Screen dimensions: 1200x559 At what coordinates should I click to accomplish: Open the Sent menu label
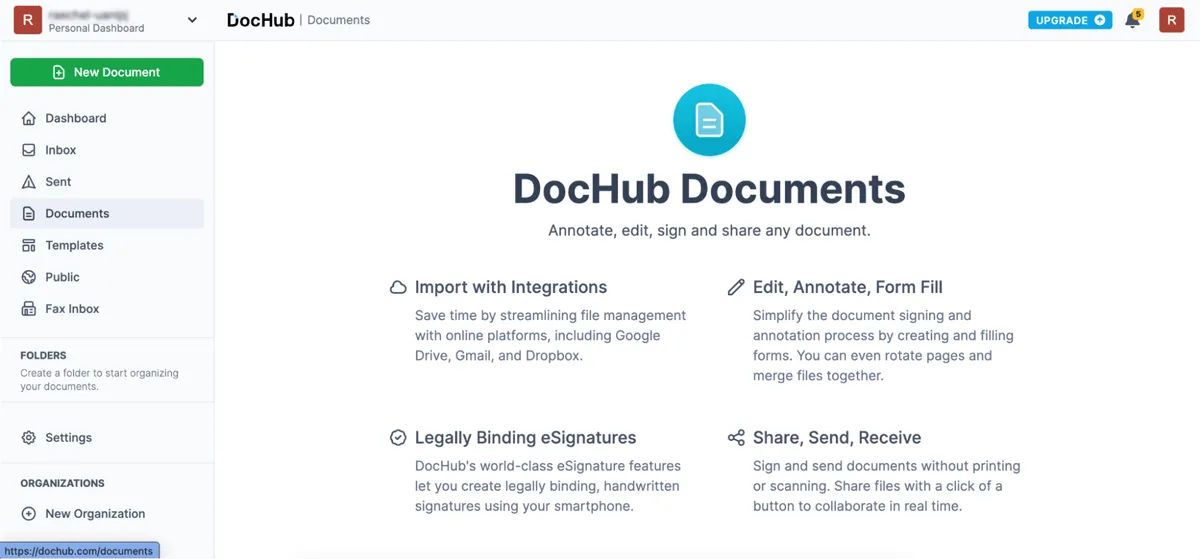(58, 182)
